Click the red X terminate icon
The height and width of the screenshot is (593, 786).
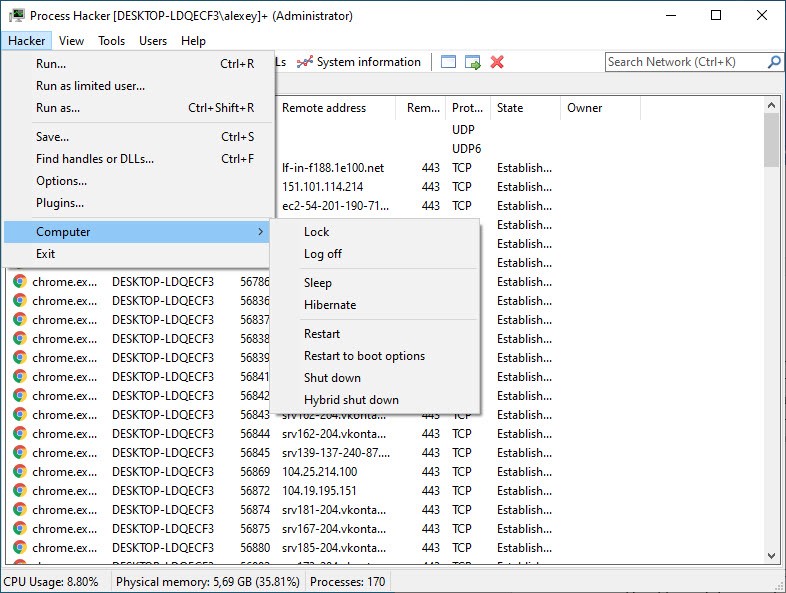coord(497,62)
